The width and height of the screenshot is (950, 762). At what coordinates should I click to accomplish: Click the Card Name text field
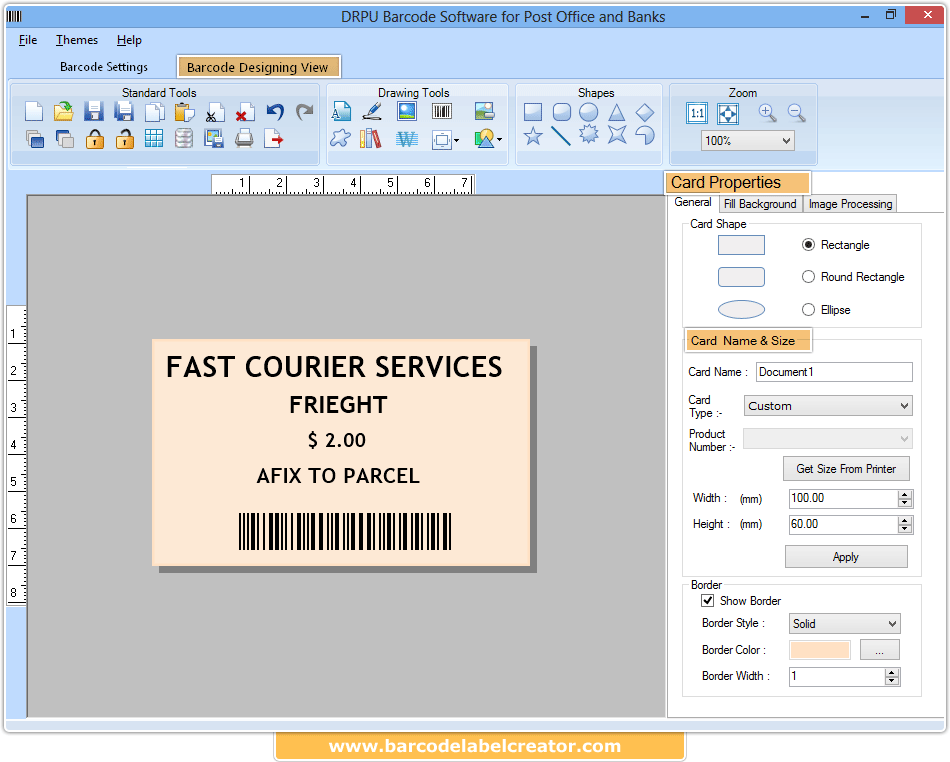(x=834, y=372)
